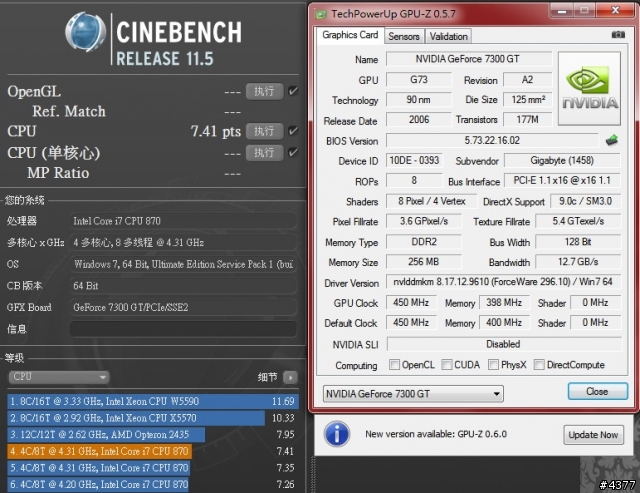Click the NVIDIA SLI field Disabled
Image resolution: width=640 pixels, height=493 pixels.
tap(503, 344)
